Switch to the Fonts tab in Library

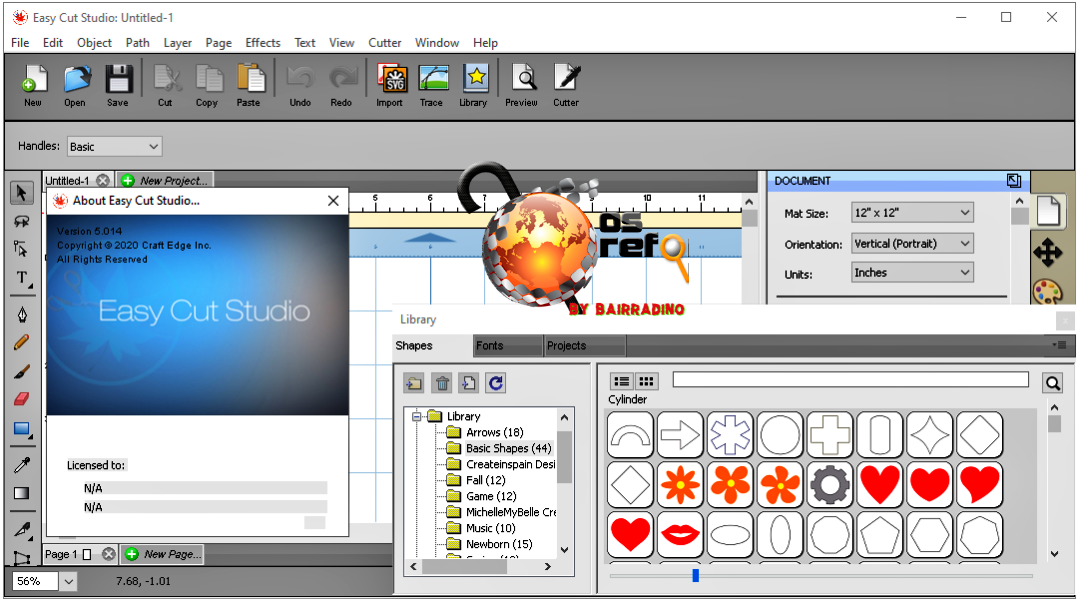(x=508, y=346)
